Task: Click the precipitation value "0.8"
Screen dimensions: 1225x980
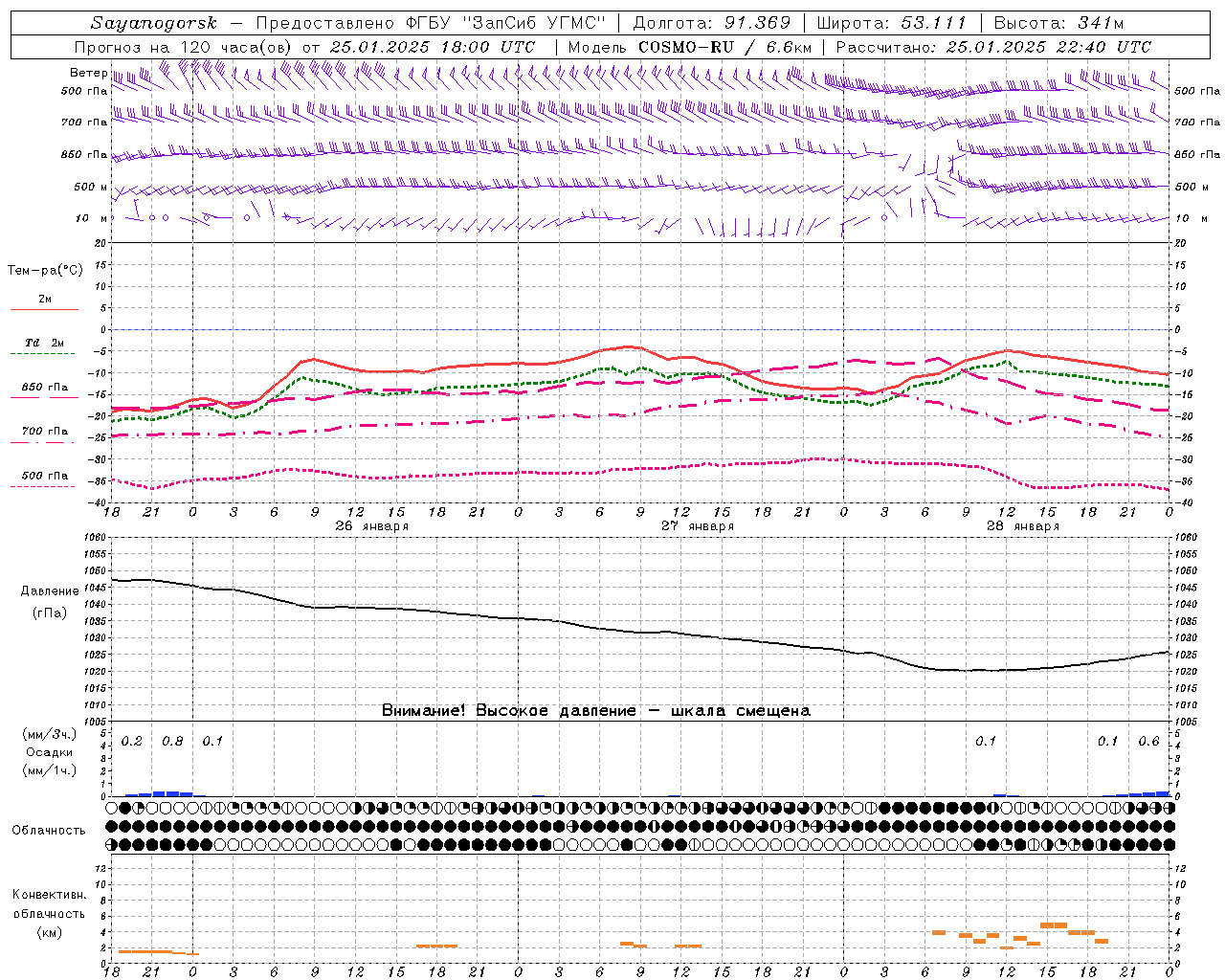Action: click(x=172, y=742)
